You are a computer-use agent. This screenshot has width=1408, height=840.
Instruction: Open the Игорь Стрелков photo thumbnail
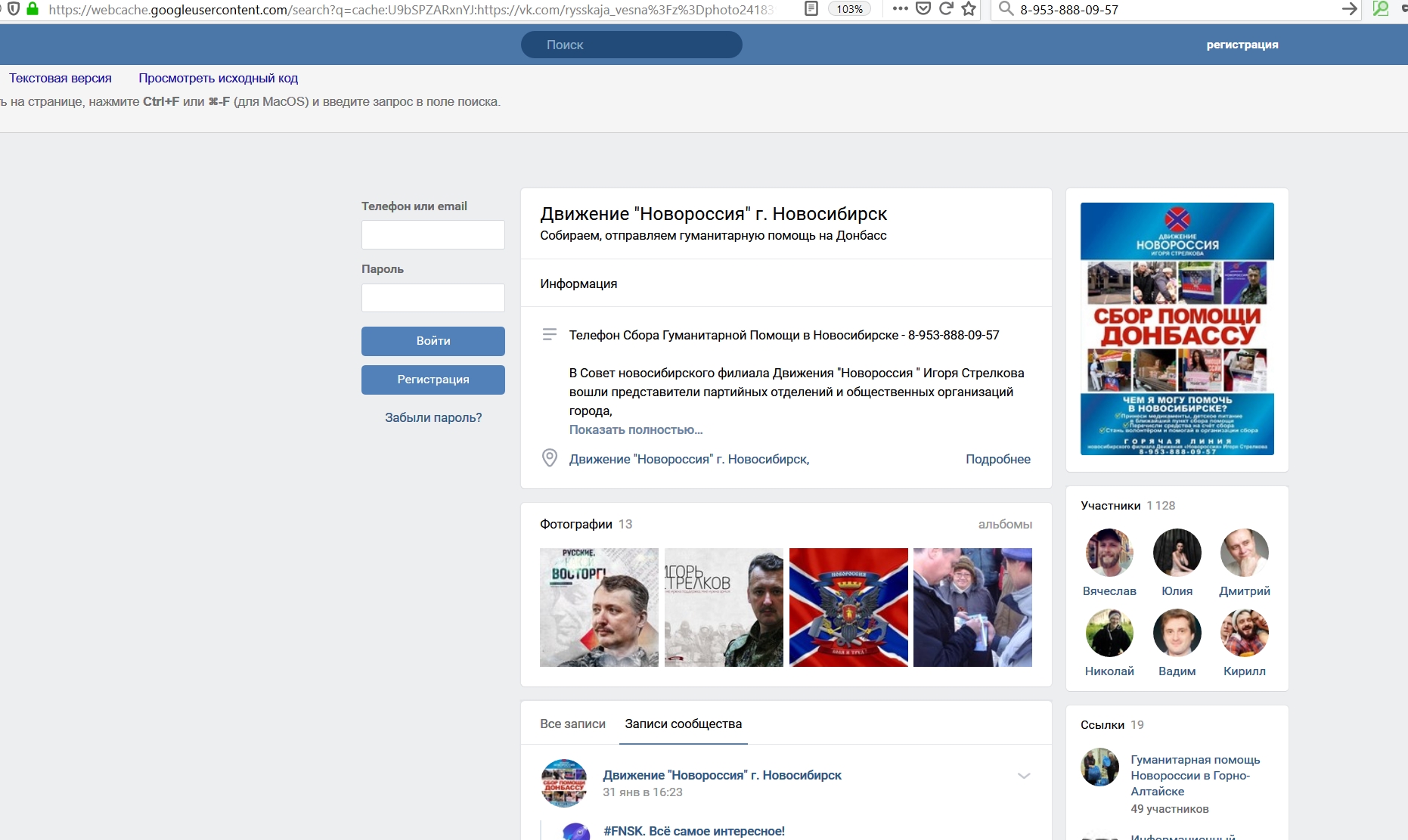point(724,607)
